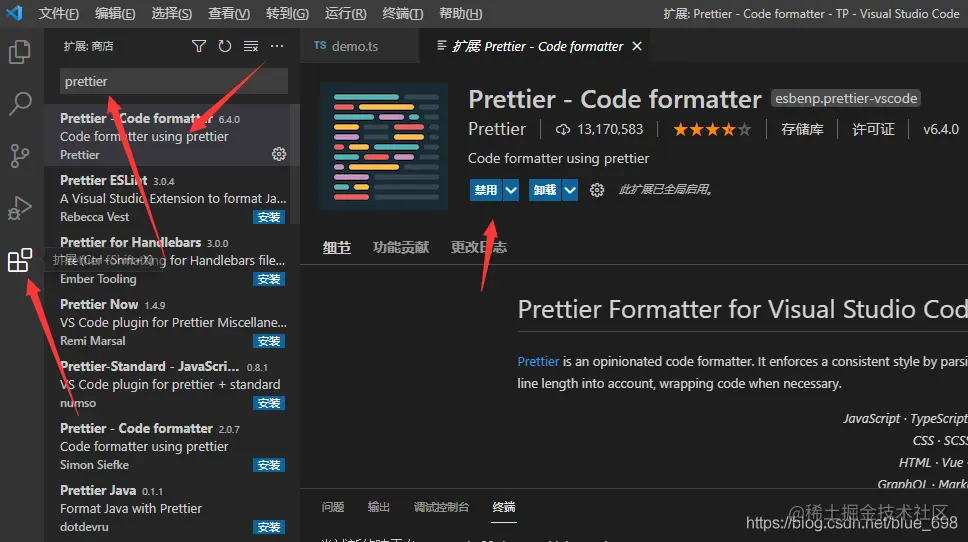Click the 禁用 disable button
This screenshot has width=968, height=542.
[486, 190]
